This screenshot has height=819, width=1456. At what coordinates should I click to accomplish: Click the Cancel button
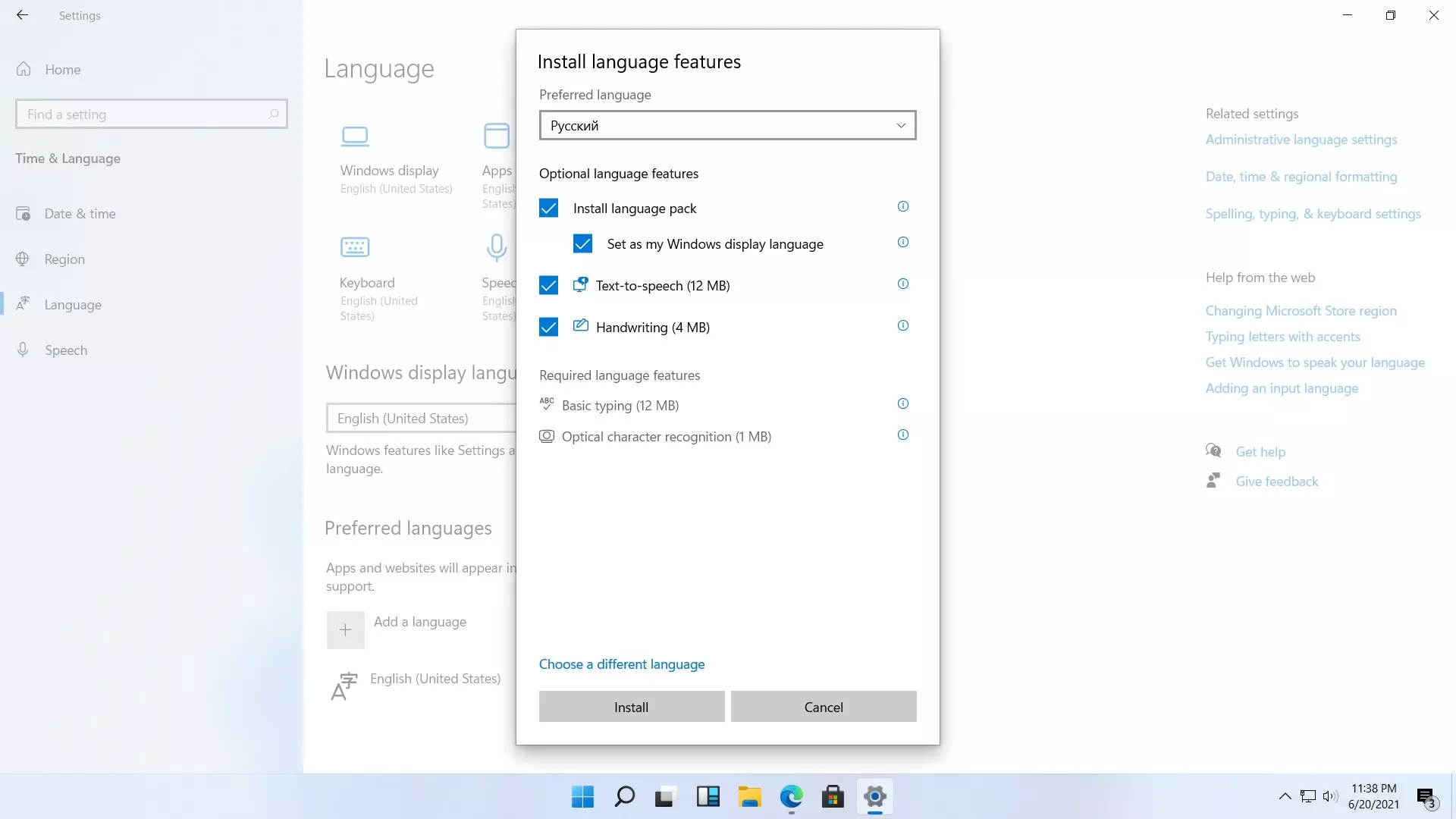(823, 707)
